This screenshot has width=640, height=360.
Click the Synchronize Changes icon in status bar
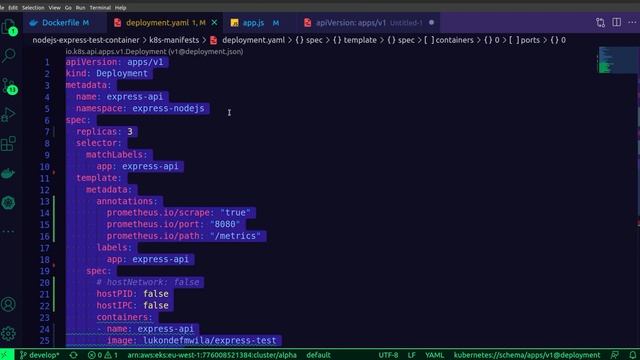(73, 355)
